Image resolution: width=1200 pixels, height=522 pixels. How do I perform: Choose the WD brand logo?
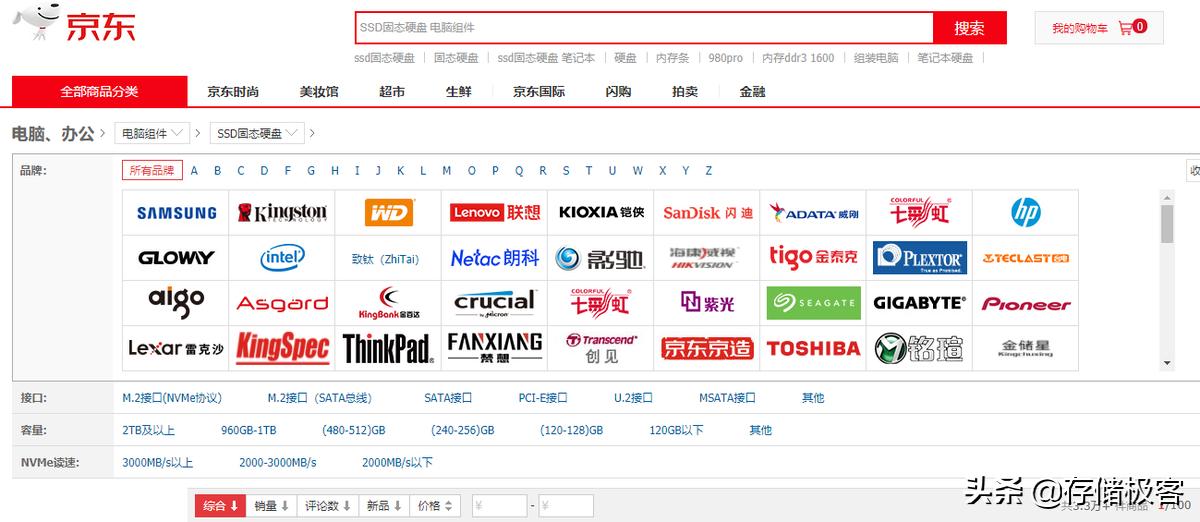(388, 213)
